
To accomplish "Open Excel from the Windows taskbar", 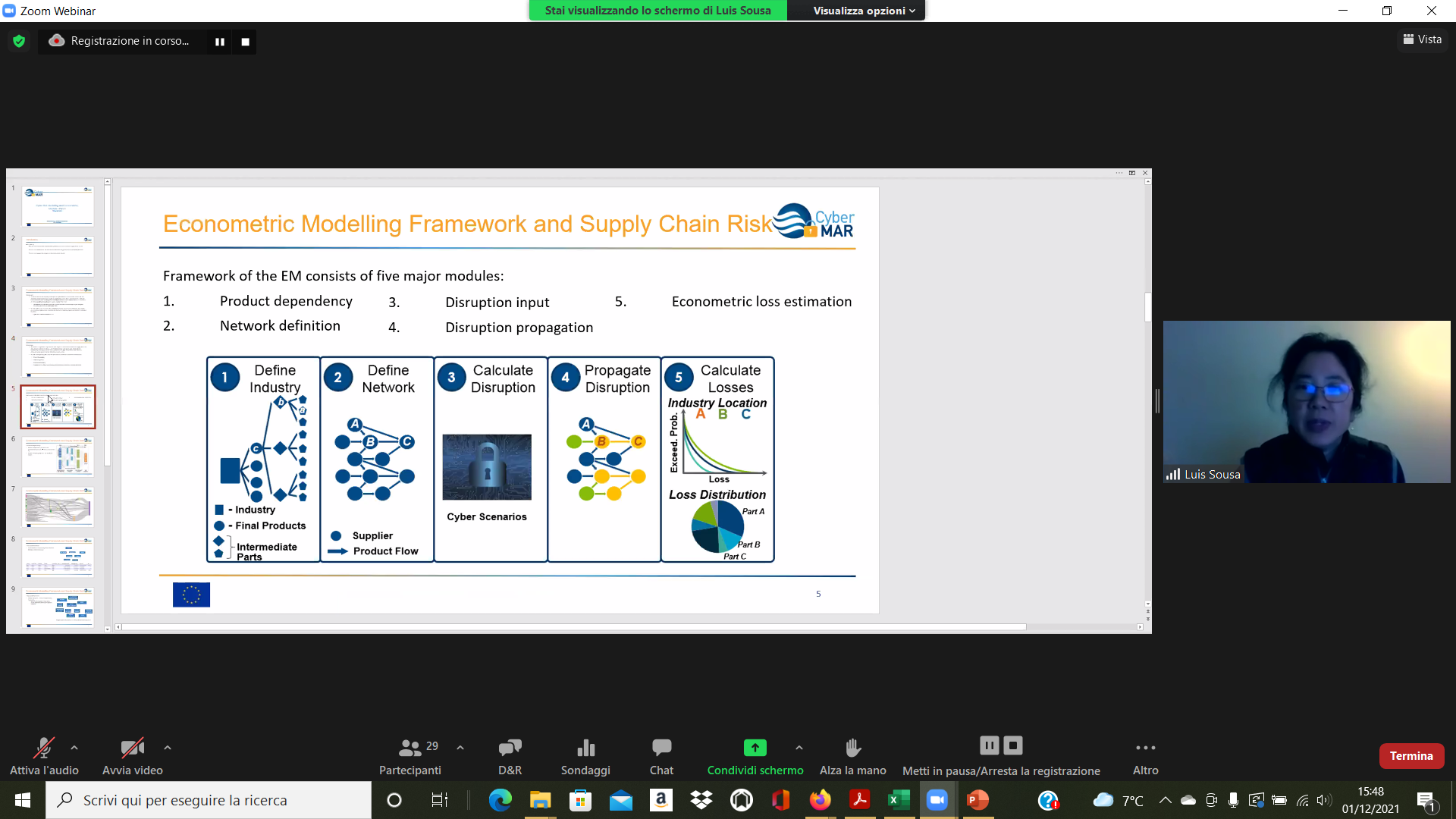I will [899, 800].
